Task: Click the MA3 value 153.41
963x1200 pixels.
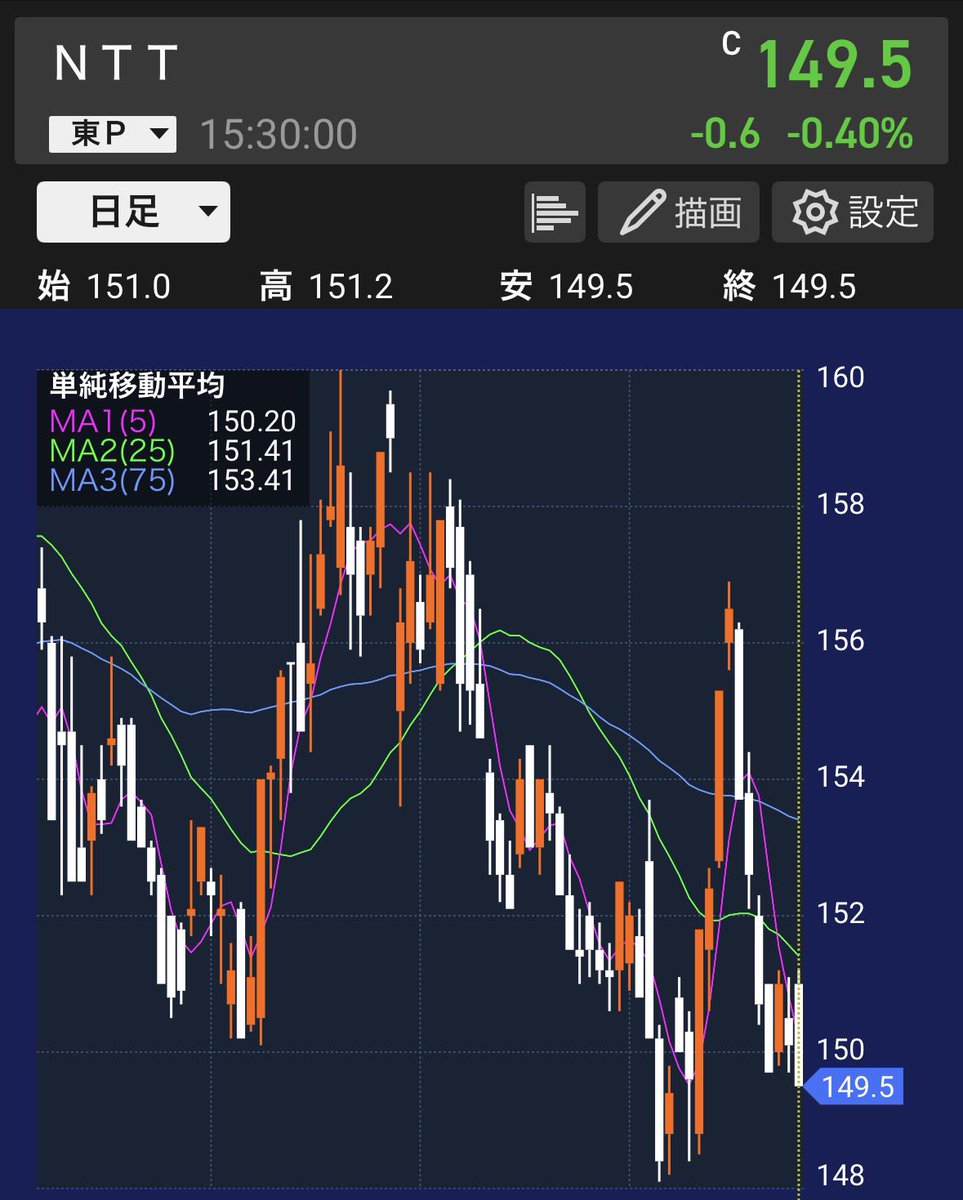Action: (251, 480)
